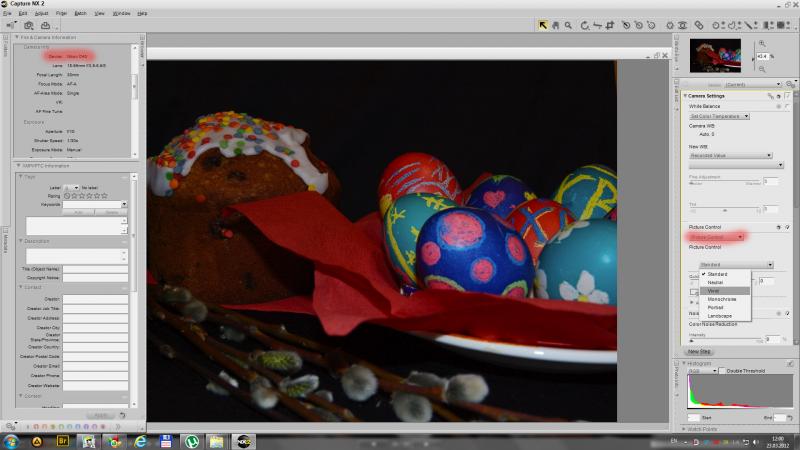Select the Neutral Control Point tool
Image resolution: width=800 pixels, height=450 pixels.
[x=638, y=25]
